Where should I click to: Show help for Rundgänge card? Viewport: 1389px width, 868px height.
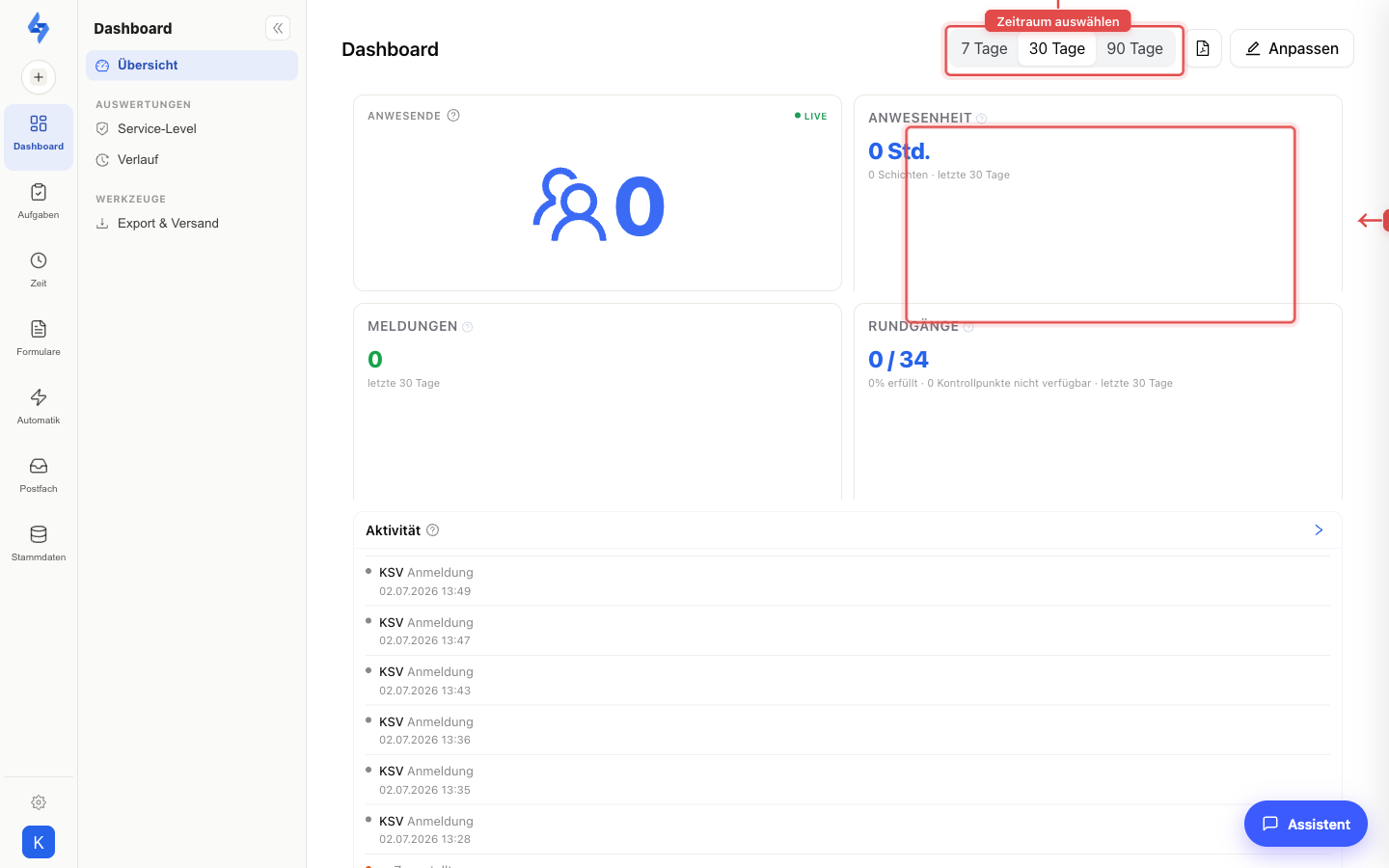(x=968, y=327)
